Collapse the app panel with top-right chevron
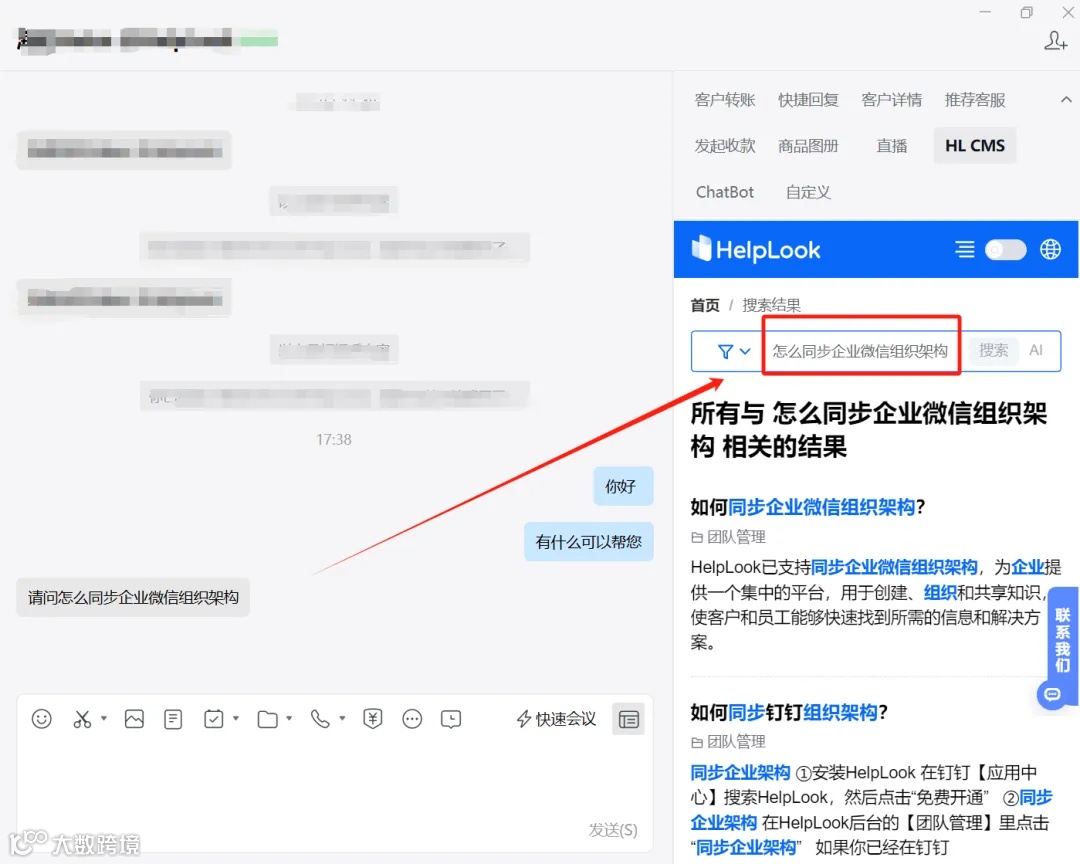Viewport: 1080px width, 864px height. (1066, 99)
